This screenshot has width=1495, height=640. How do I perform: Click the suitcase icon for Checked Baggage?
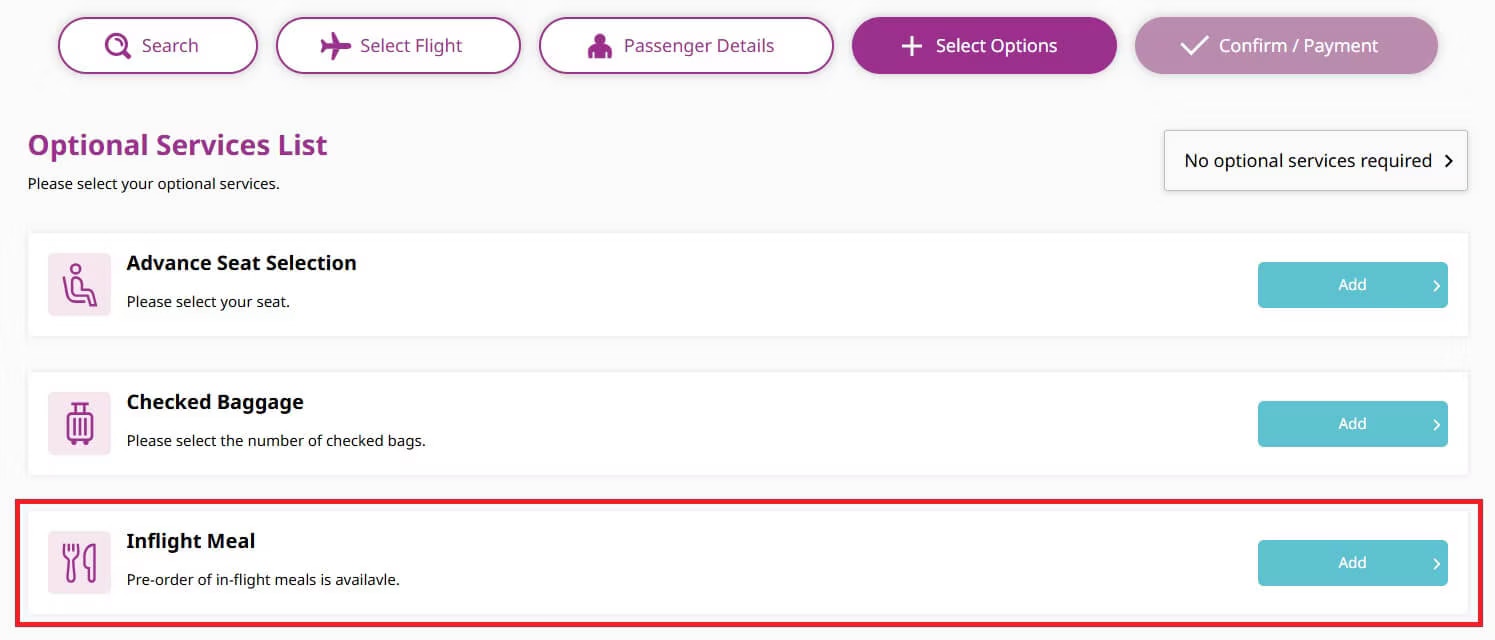(79, 423)
